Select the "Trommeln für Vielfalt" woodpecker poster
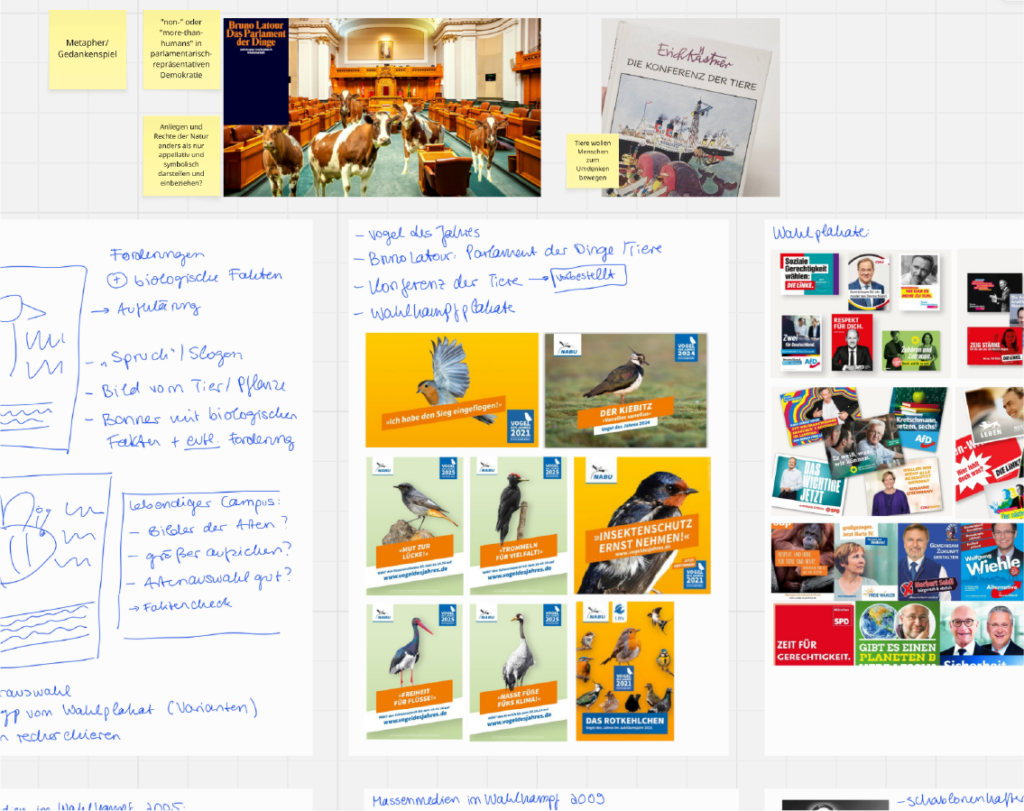 pos(518,525)
